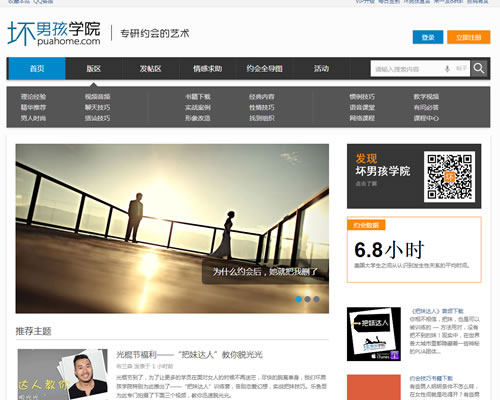
Task: Click the orange 立即注册 button
Action: point(469,37)
